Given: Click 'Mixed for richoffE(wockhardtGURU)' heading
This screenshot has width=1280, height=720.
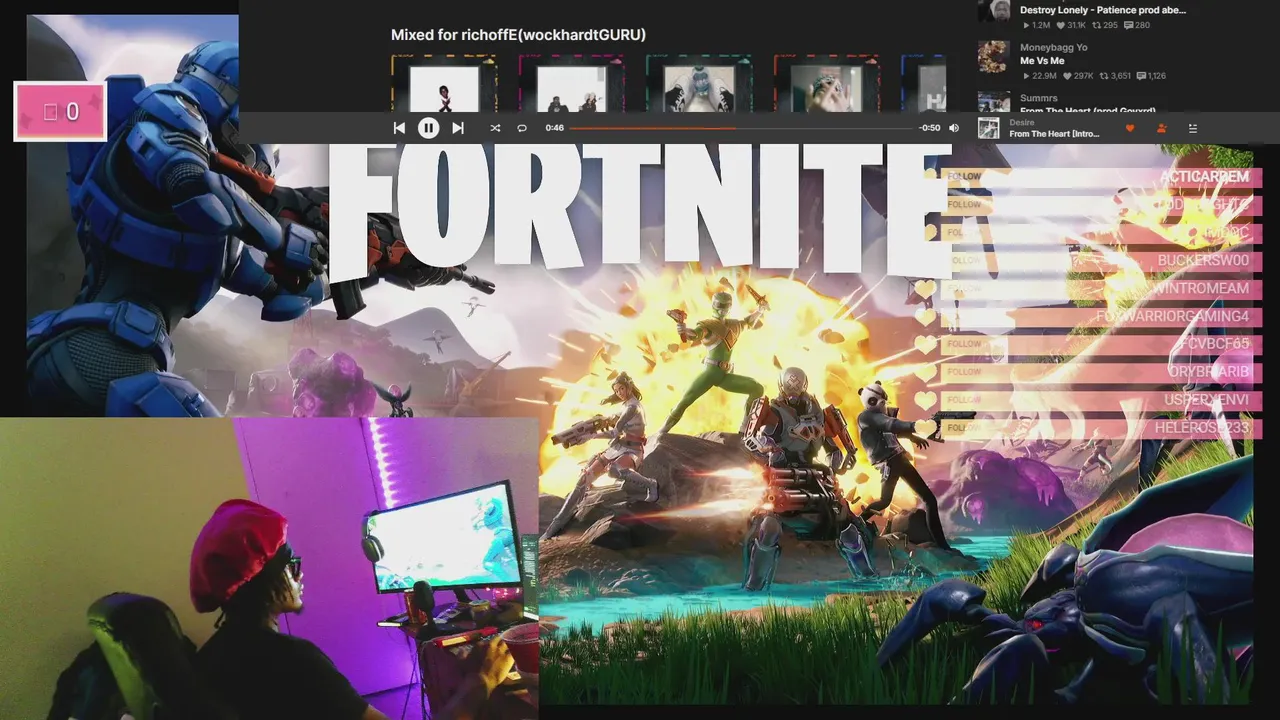Looking at the screenshot, I should click(x=518, y=35).
